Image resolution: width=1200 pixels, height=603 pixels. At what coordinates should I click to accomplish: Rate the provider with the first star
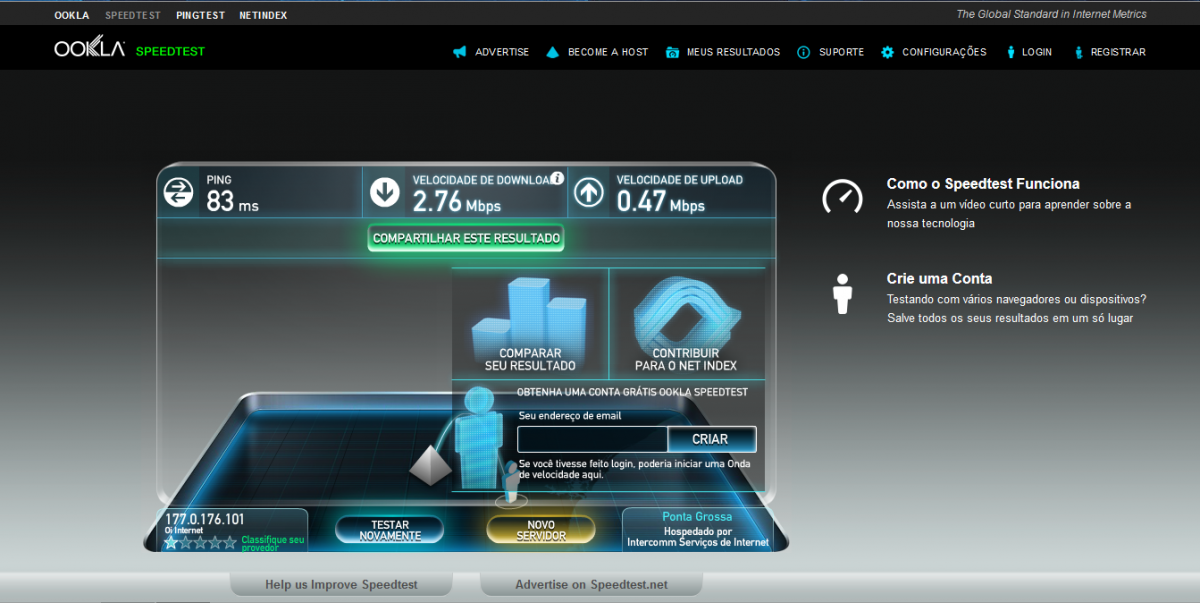pyautogui.click(x=171, y=543)
